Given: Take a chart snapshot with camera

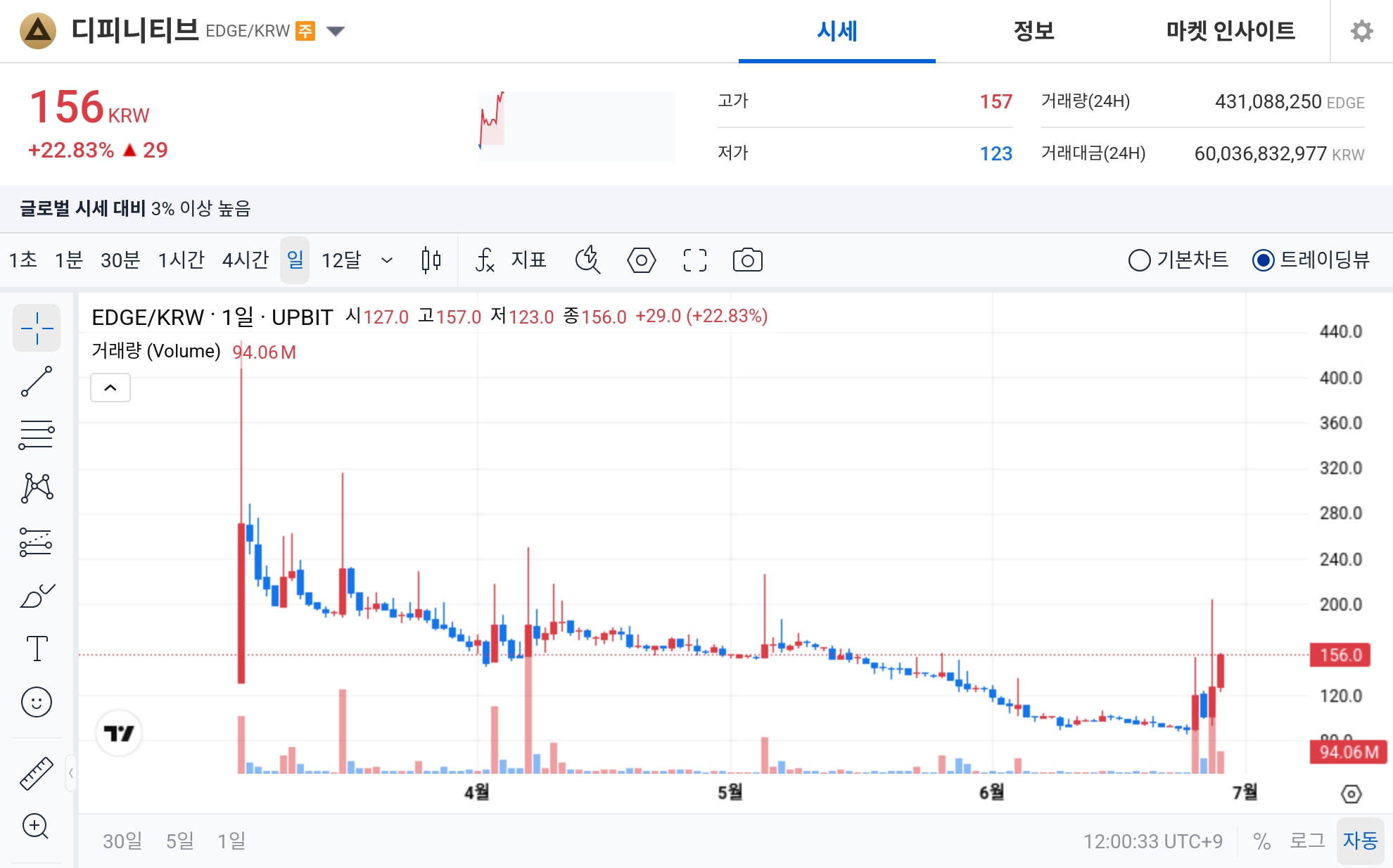Looking at the screenshot, I should pos(748,260).
